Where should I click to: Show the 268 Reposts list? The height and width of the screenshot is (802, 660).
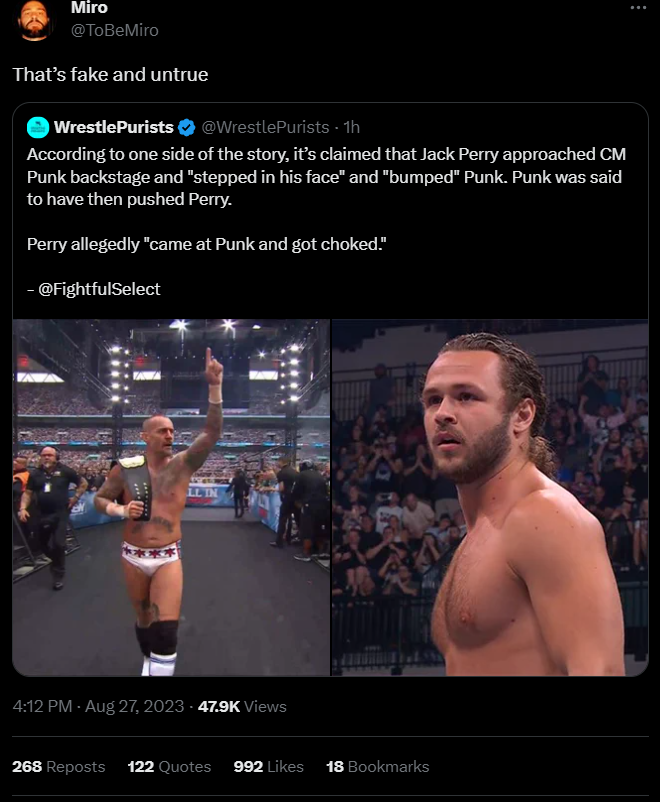coord(59,766)
